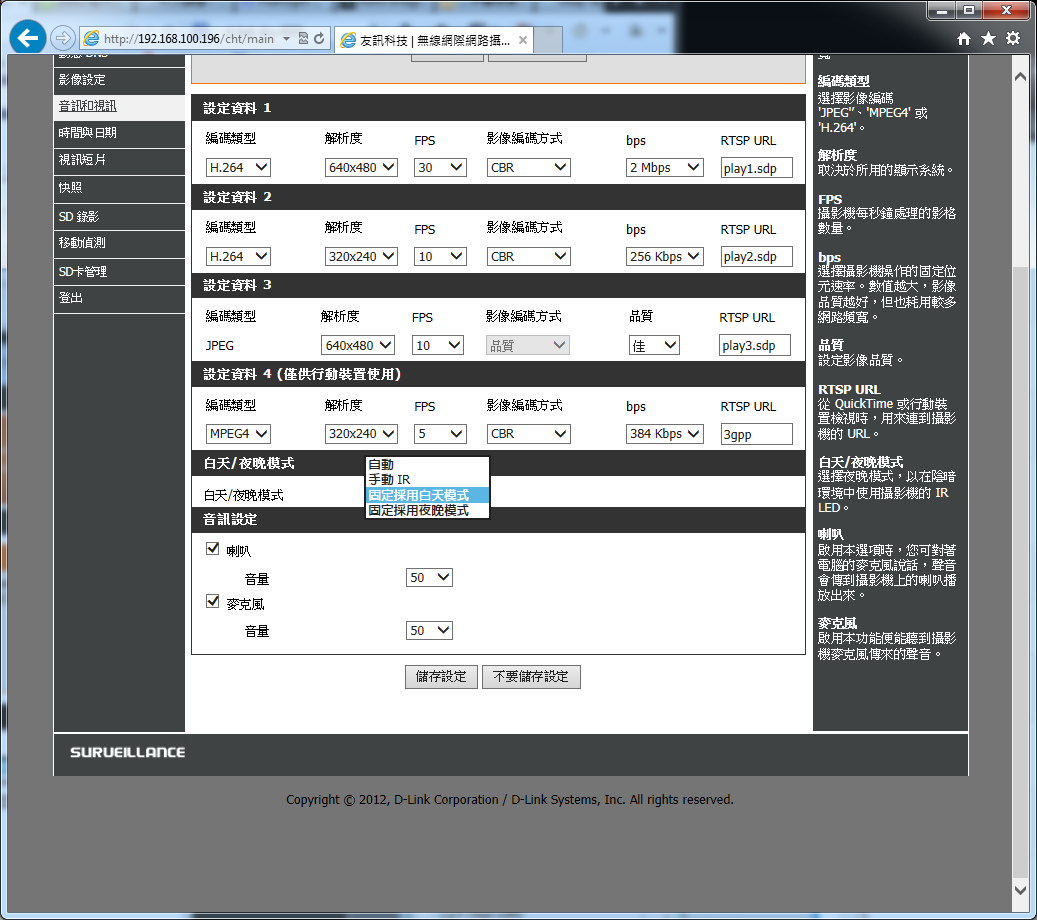Click the browser back arrow button
The image size is (1037, 920).
27,38
